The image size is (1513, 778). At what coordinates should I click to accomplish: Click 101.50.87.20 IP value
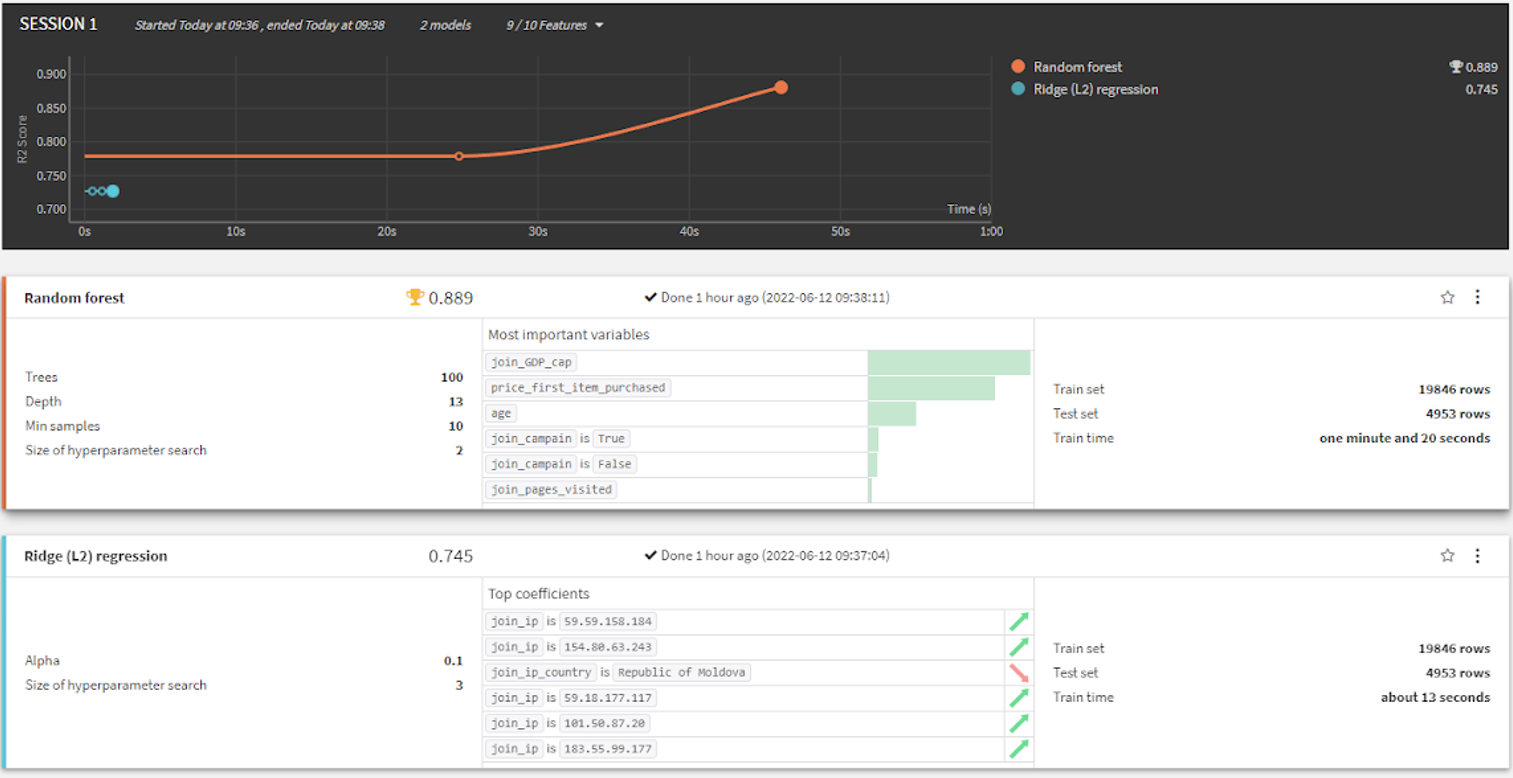pyautogui.click(x=604, y=723)
